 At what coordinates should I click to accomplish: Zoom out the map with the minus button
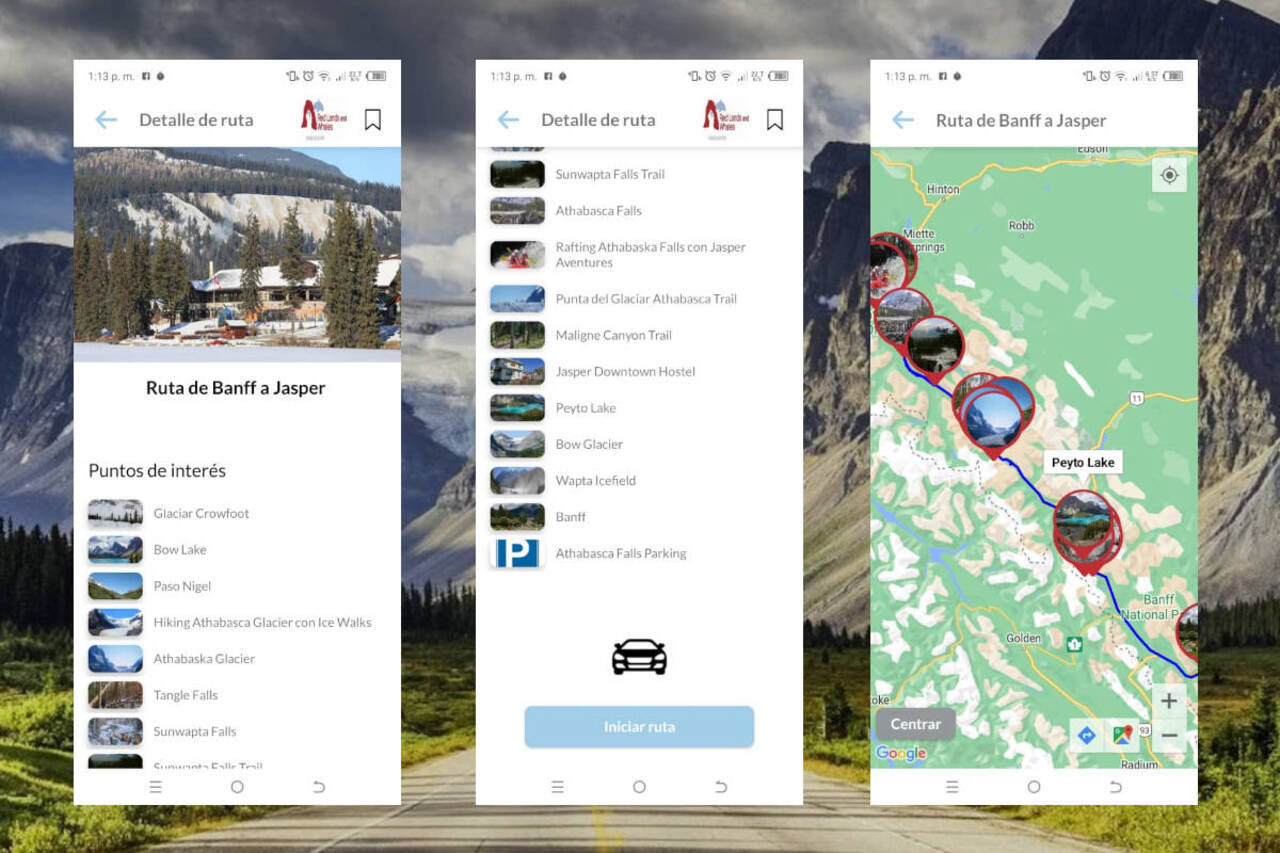pyautogui.click(x=1169, y=735)
